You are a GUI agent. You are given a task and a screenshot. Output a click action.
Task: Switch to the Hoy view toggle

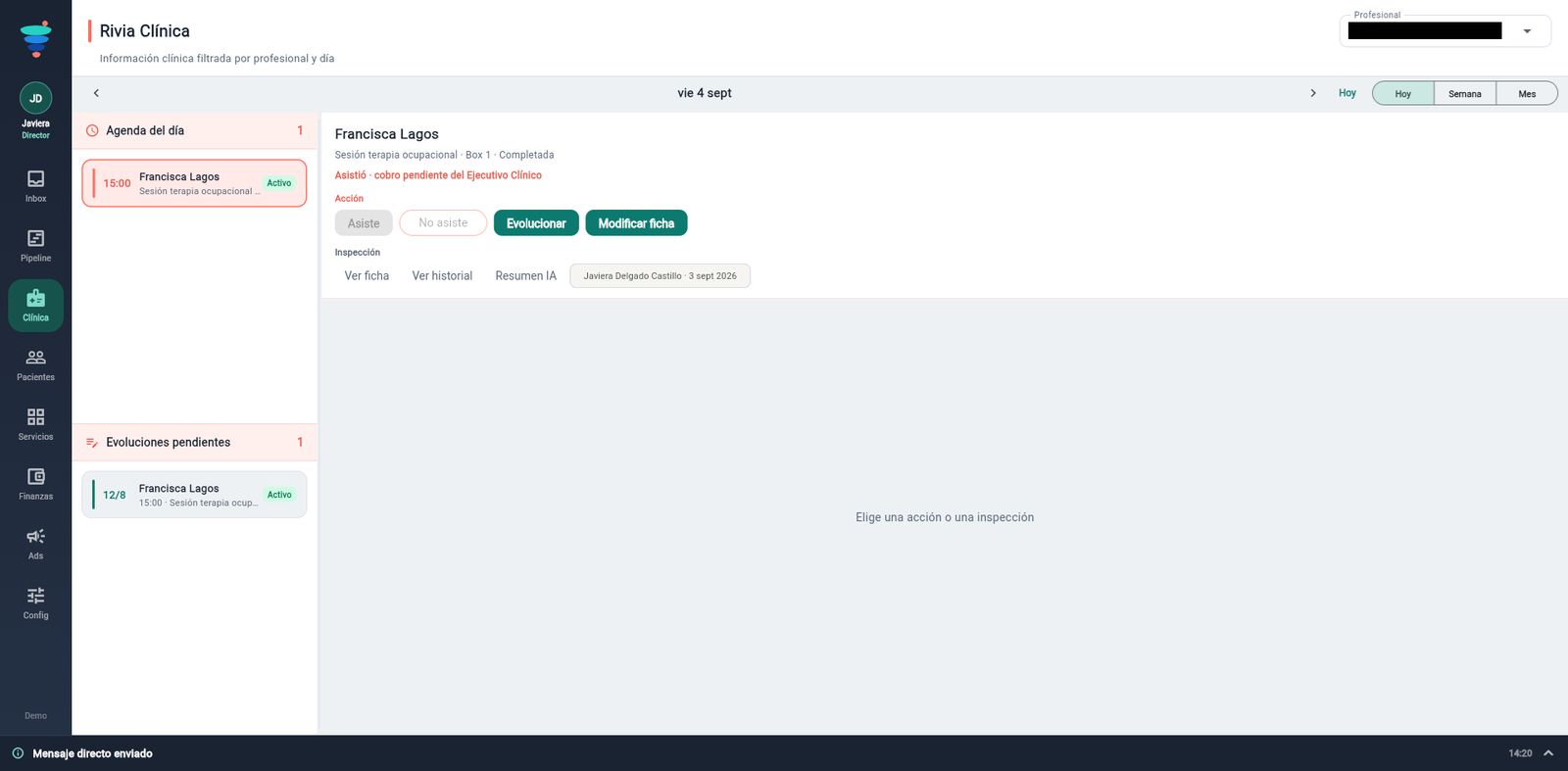(x=1402, y=94)
